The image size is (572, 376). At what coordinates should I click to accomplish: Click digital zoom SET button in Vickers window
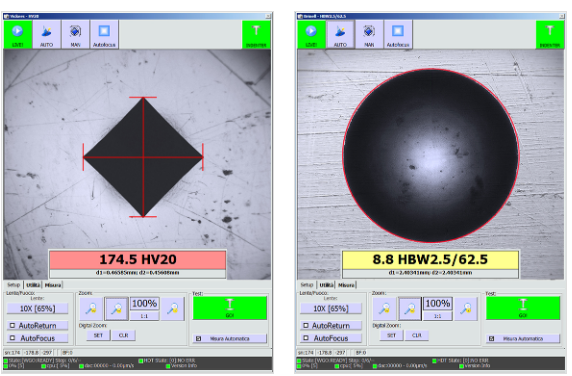98,335
